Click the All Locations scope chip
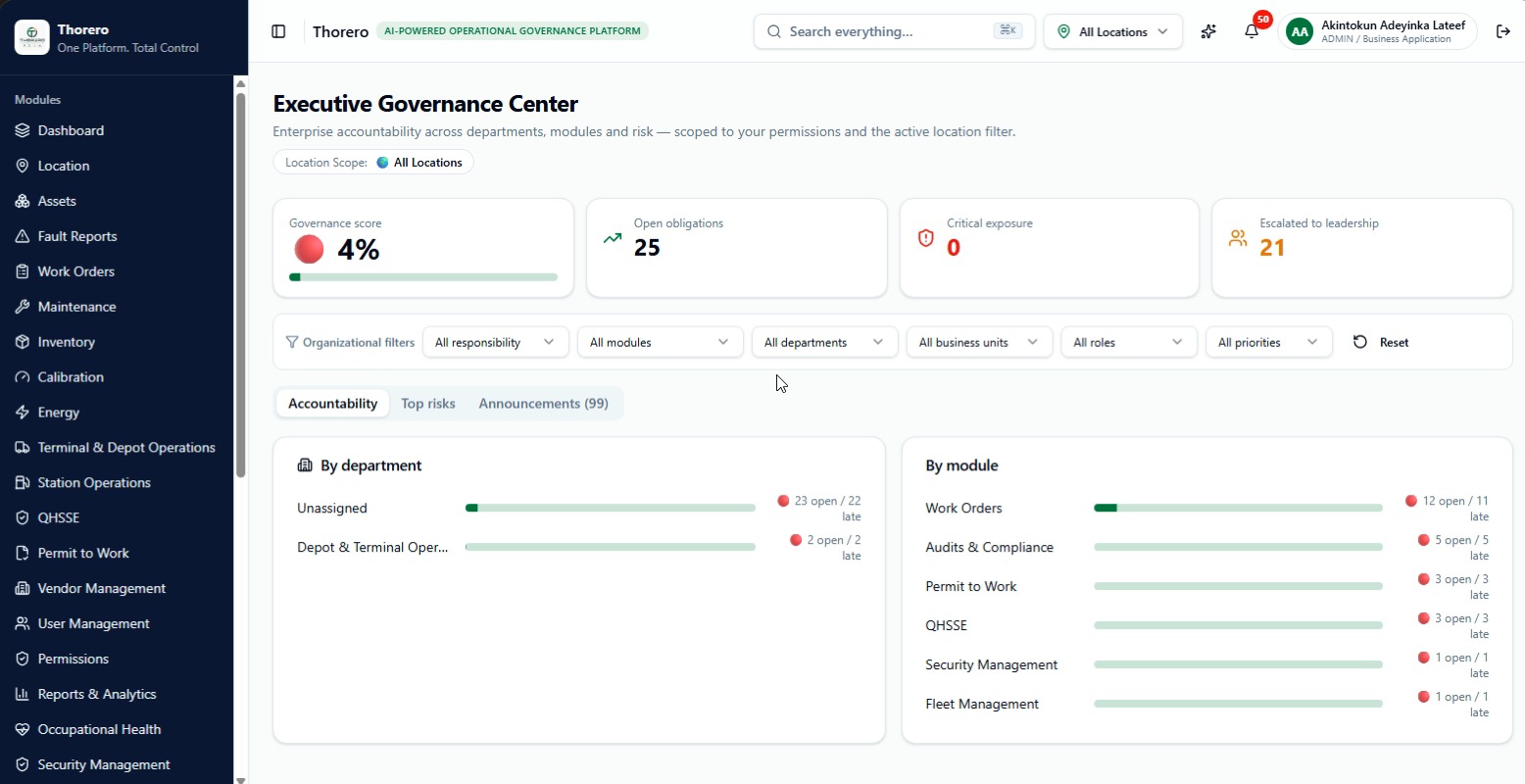The image size is (1525, 784). click(x=373, y=163)
